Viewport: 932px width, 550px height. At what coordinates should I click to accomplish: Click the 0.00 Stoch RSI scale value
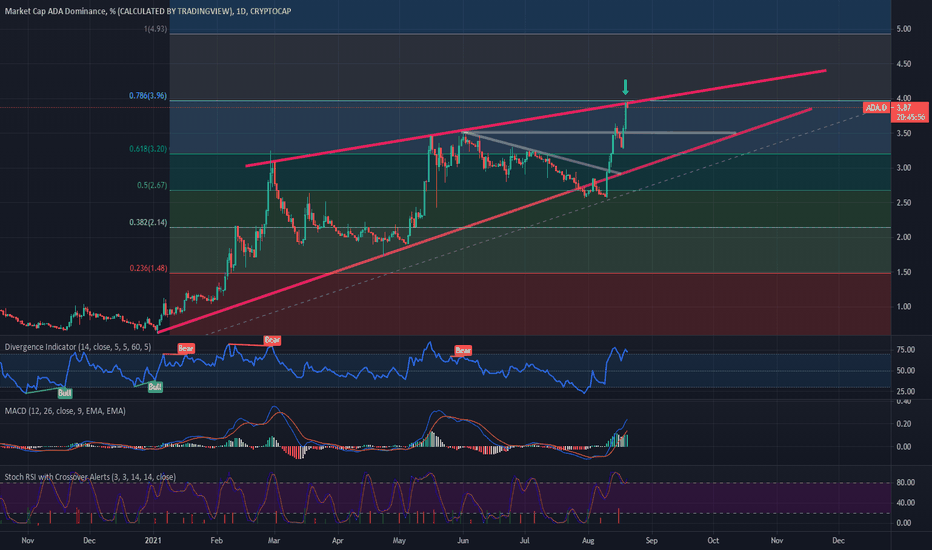903,523
